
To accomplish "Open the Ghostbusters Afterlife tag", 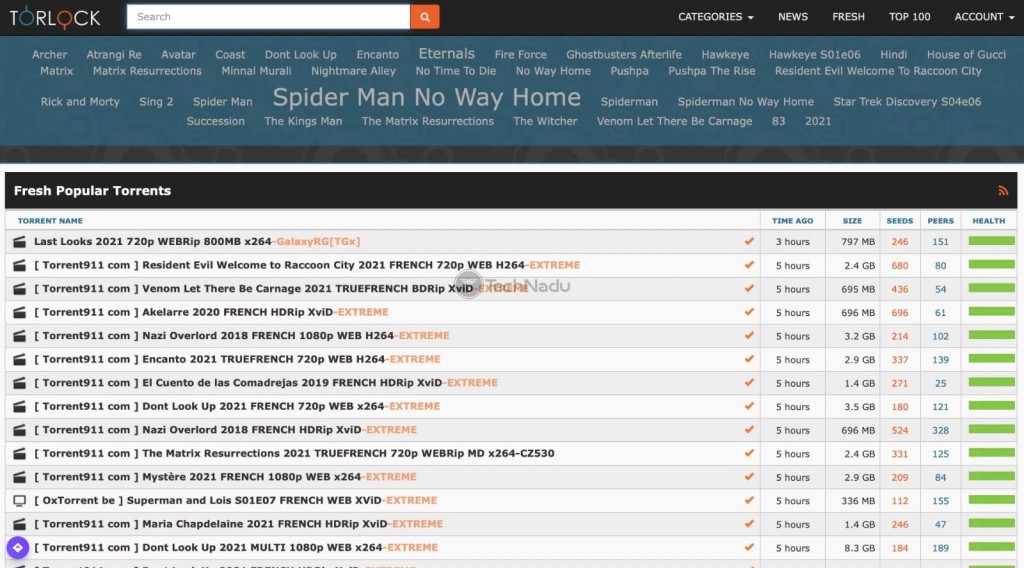I will click(x=624, y=55).
